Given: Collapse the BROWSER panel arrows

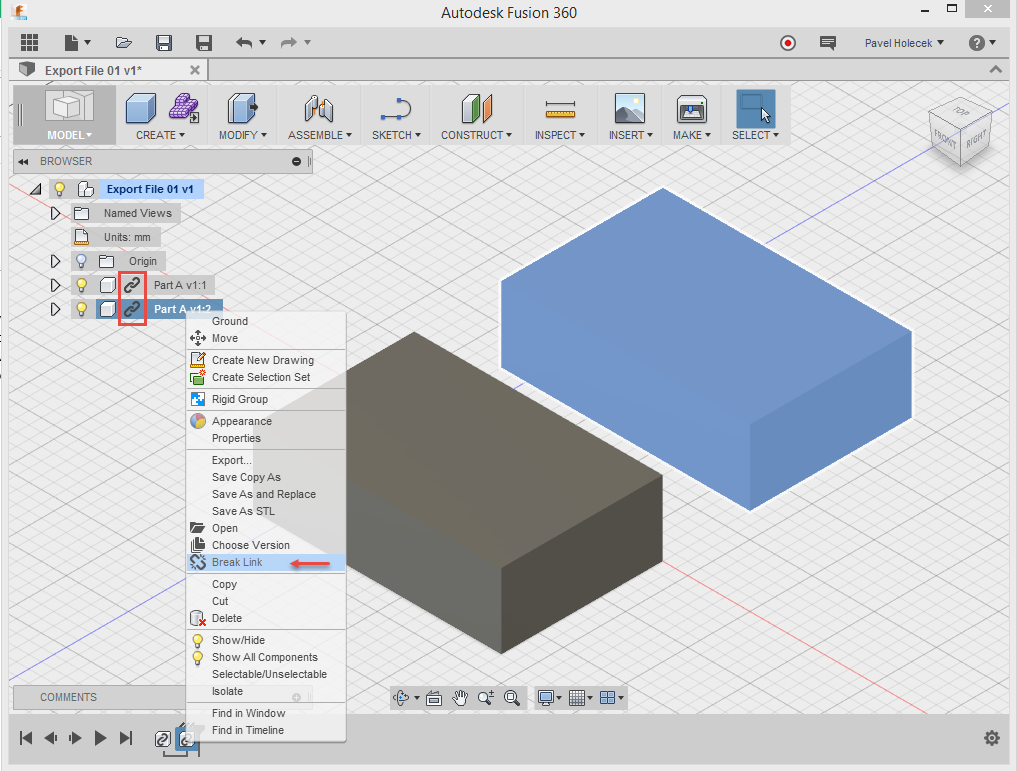Looking at the screenshot, I should click(23, 161).
